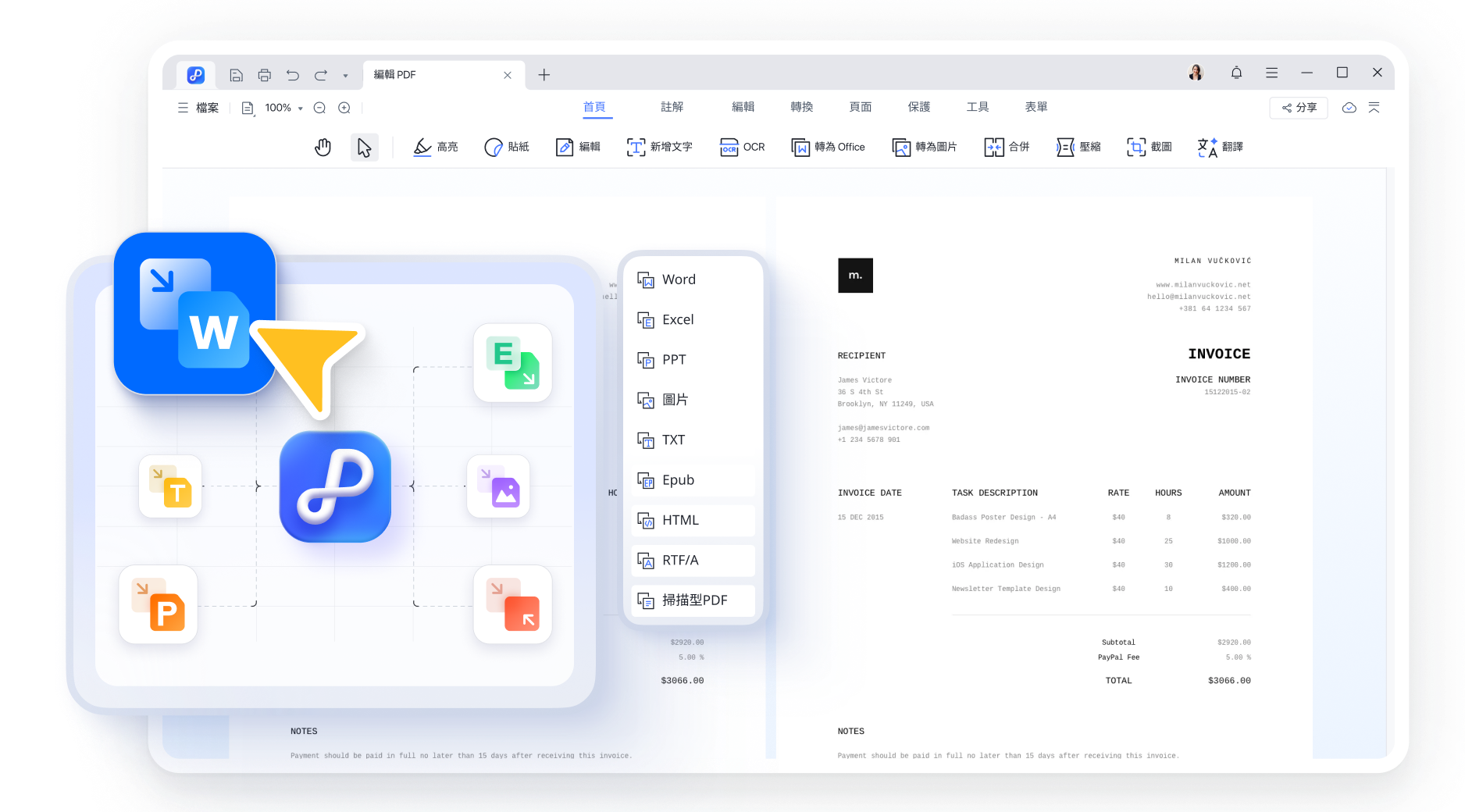Click the print icon in title bar

[265, 75]
